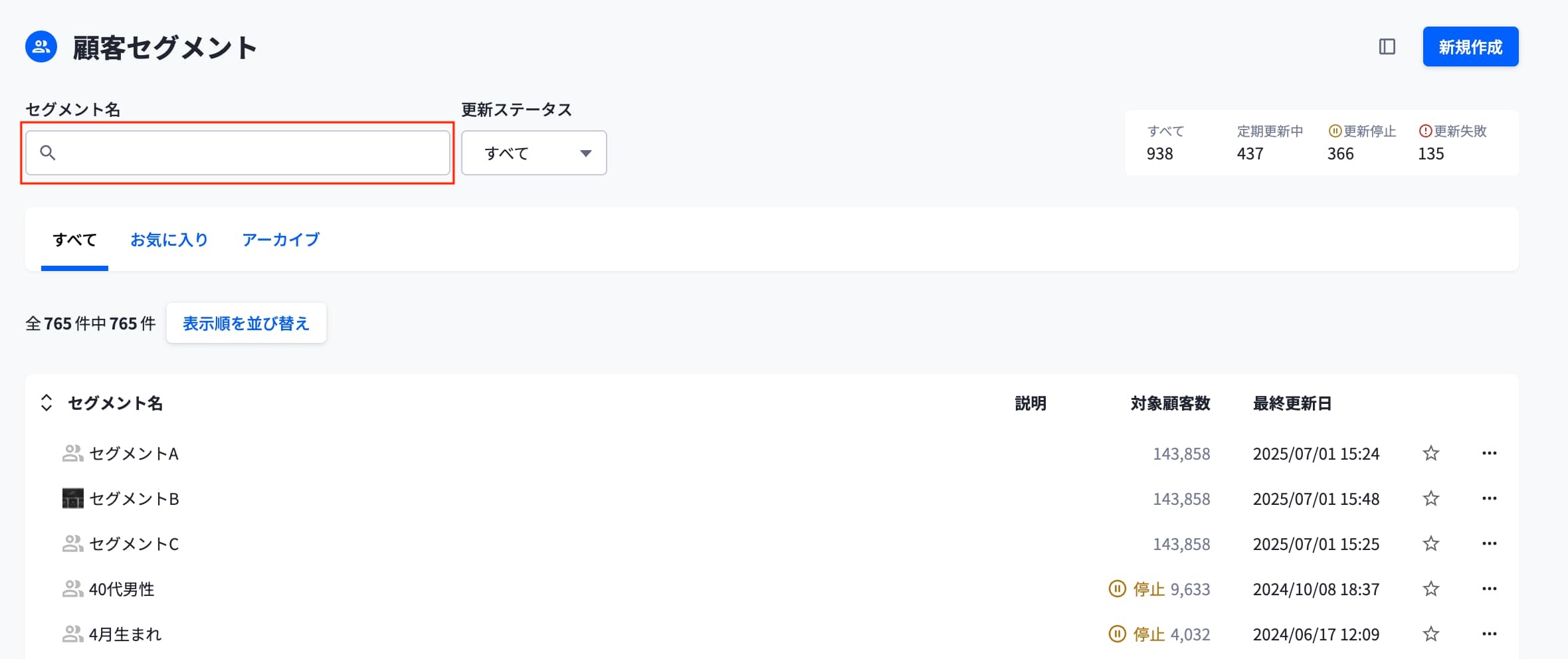Click the customer segment header icon

(x=41, y=47)
